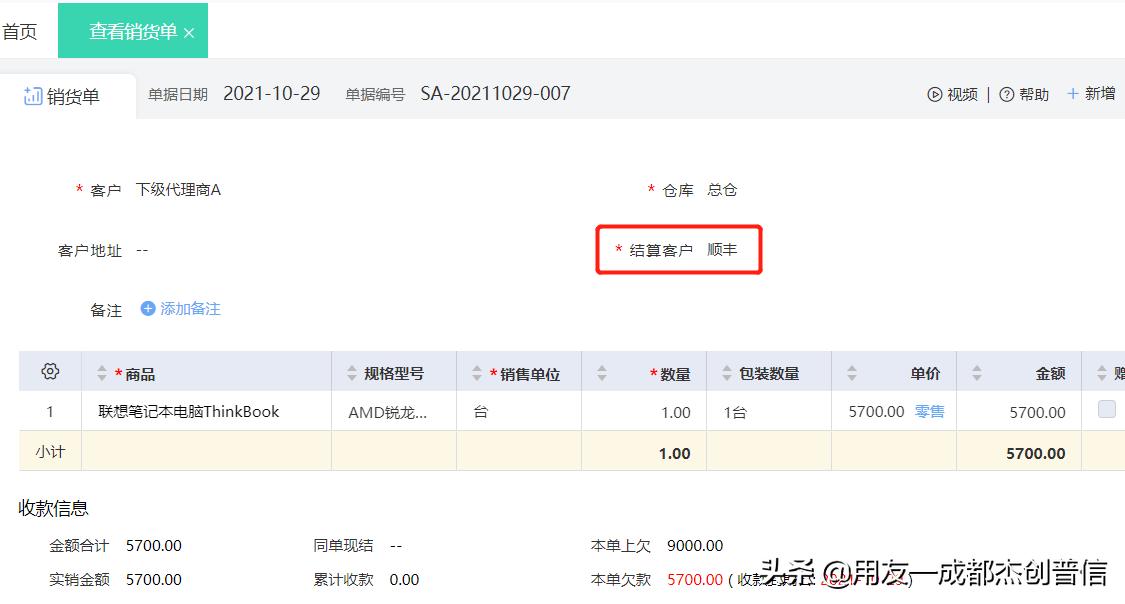Click the plus icon beside 添加备注
The width and height of the screenshot is (1125, 604).
click(x=148, y=310)
